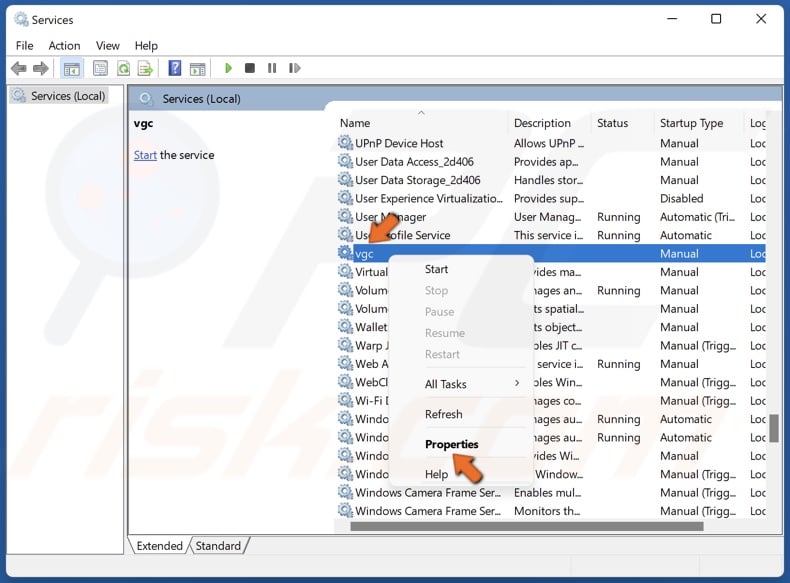Click the Forward arrow toolbar icon
Image resolution: width=790 pixels, height=583 pixels.
41,68
